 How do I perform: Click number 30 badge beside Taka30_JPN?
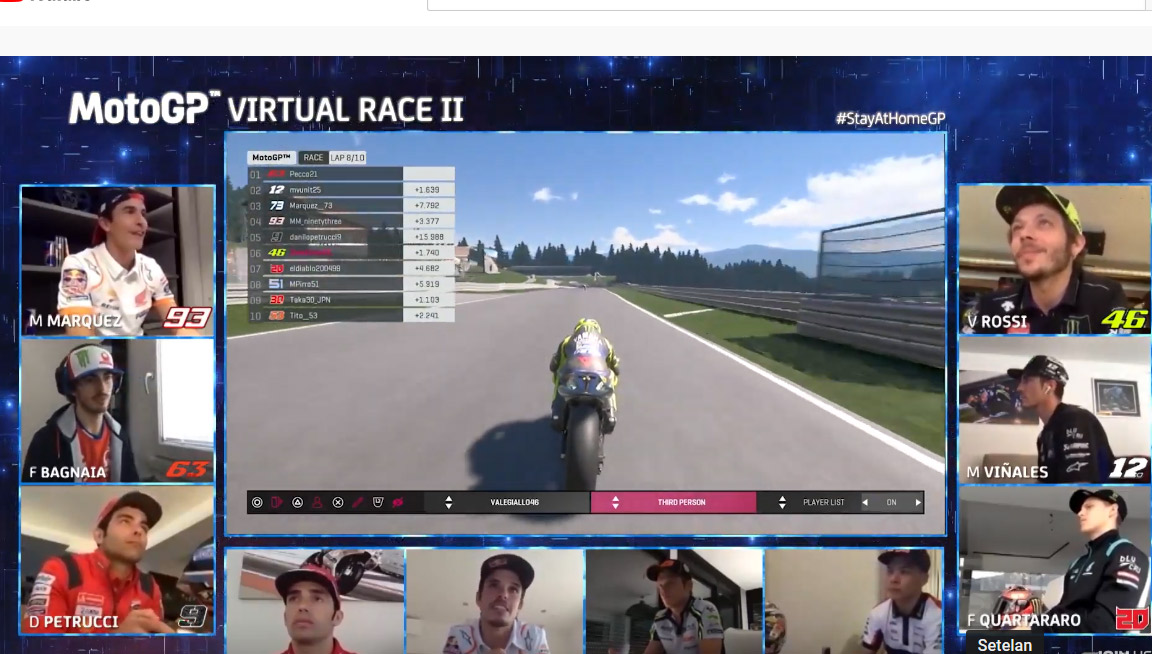[276, 300]
